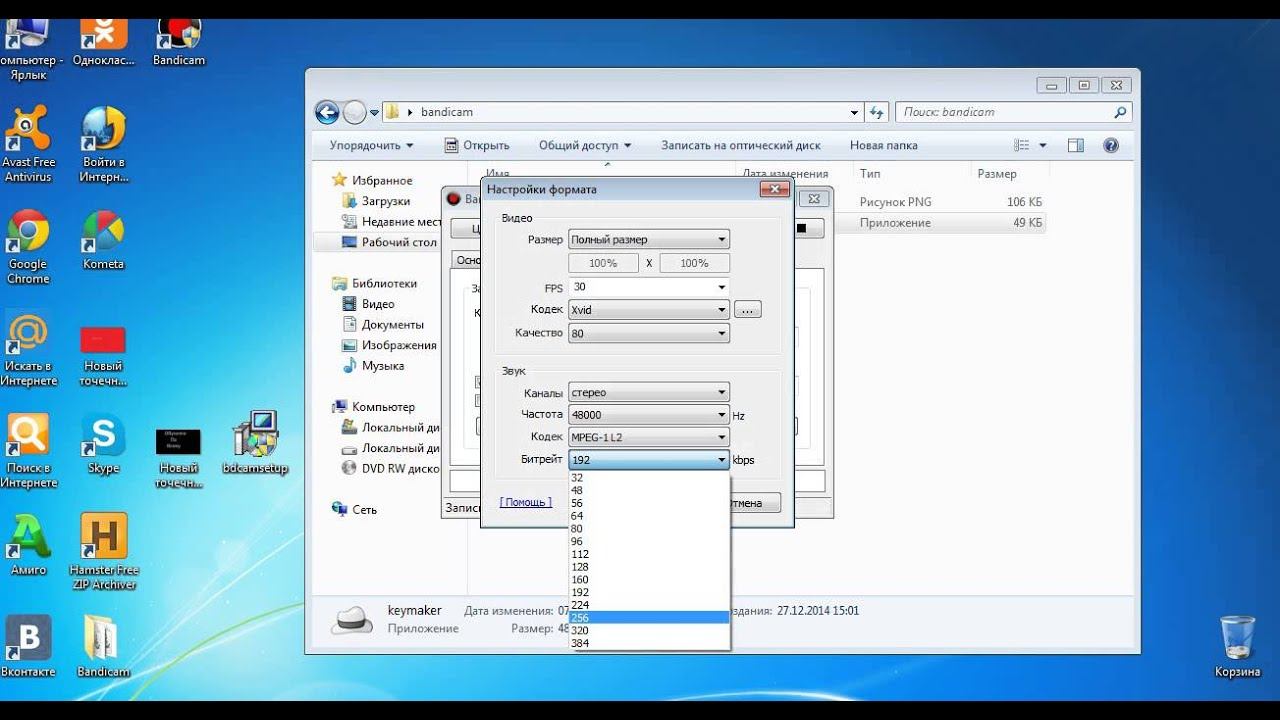Click the Google Chrome desktop icon
The width and height of the screenshot is (1280, 720).
tap(28, 247)
